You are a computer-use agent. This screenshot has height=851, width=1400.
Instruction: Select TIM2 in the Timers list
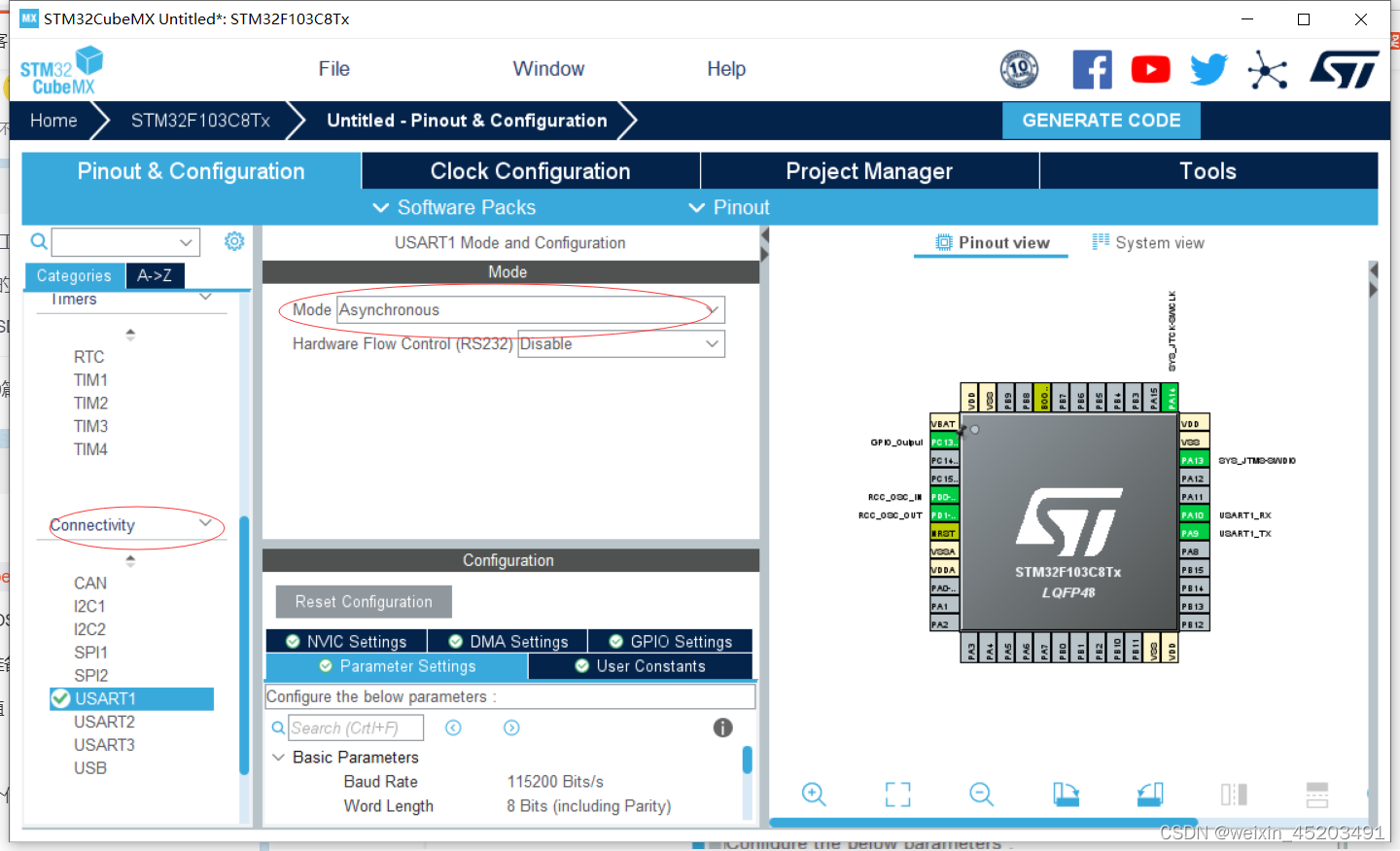(90, 403)
